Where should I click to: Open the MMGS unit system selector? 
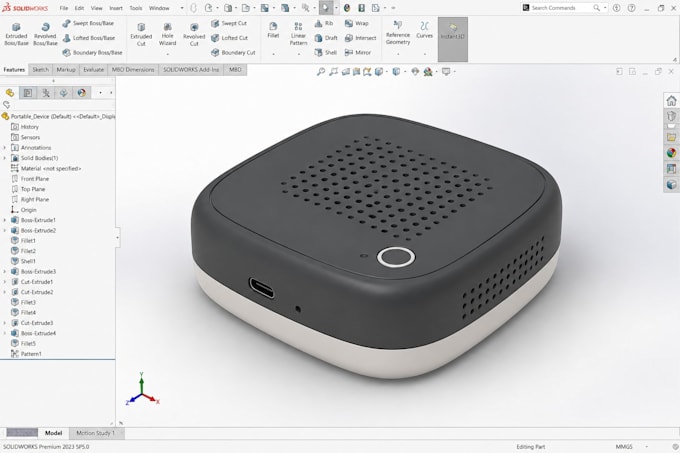[624, 446]
